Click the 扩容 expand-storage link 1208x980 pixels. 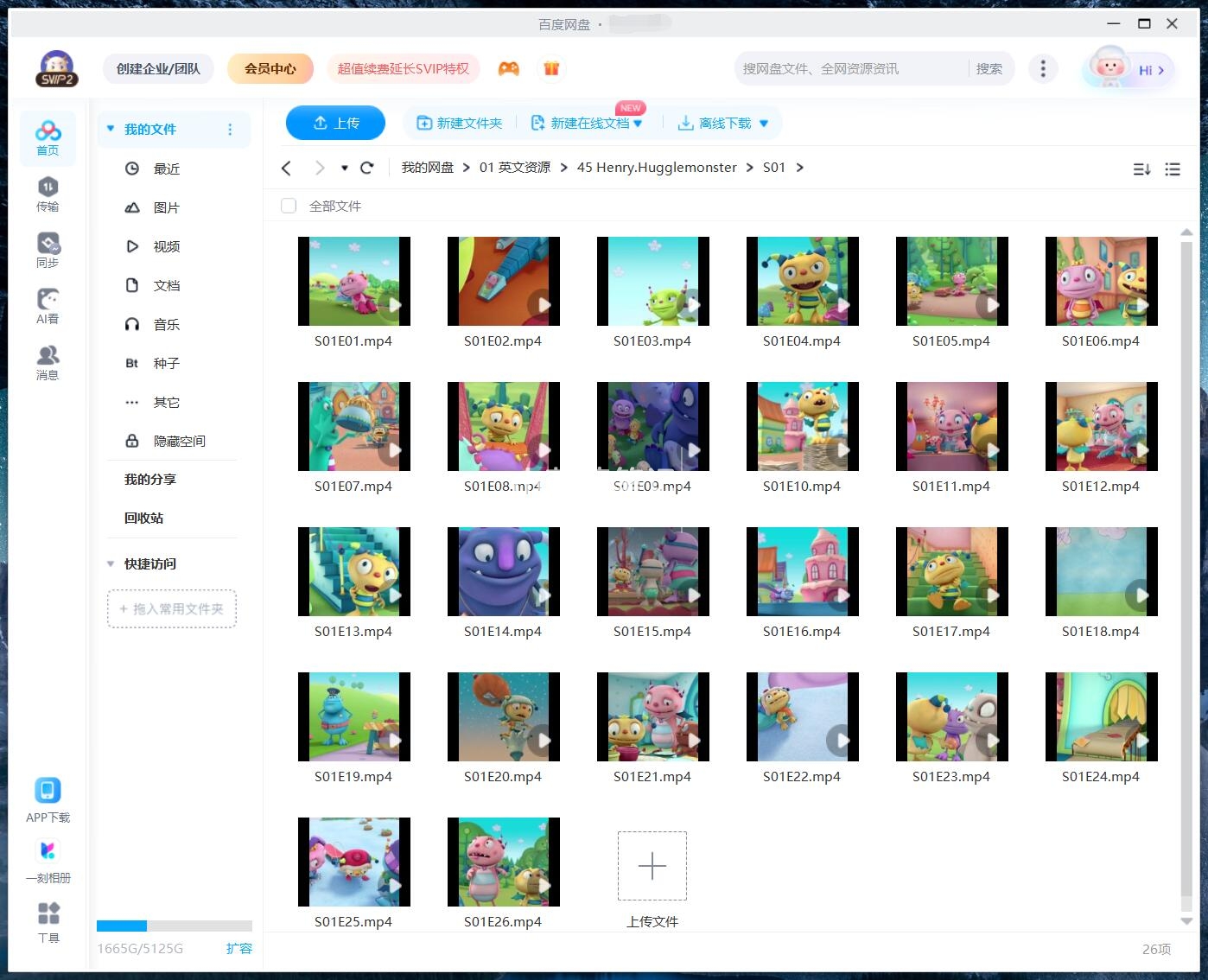239,948
